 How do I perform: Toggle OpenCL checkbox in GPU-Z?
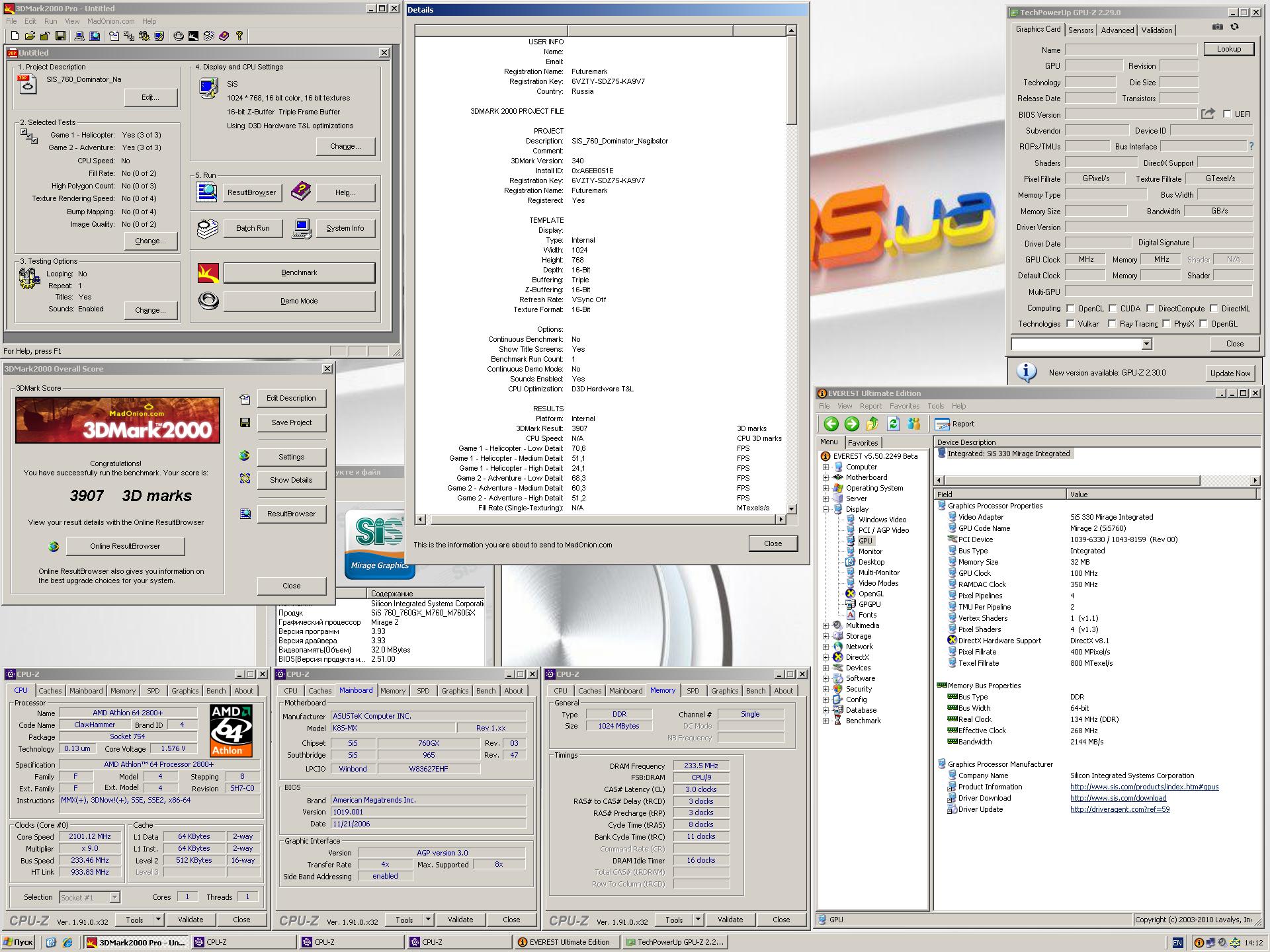click(1070, 308)
